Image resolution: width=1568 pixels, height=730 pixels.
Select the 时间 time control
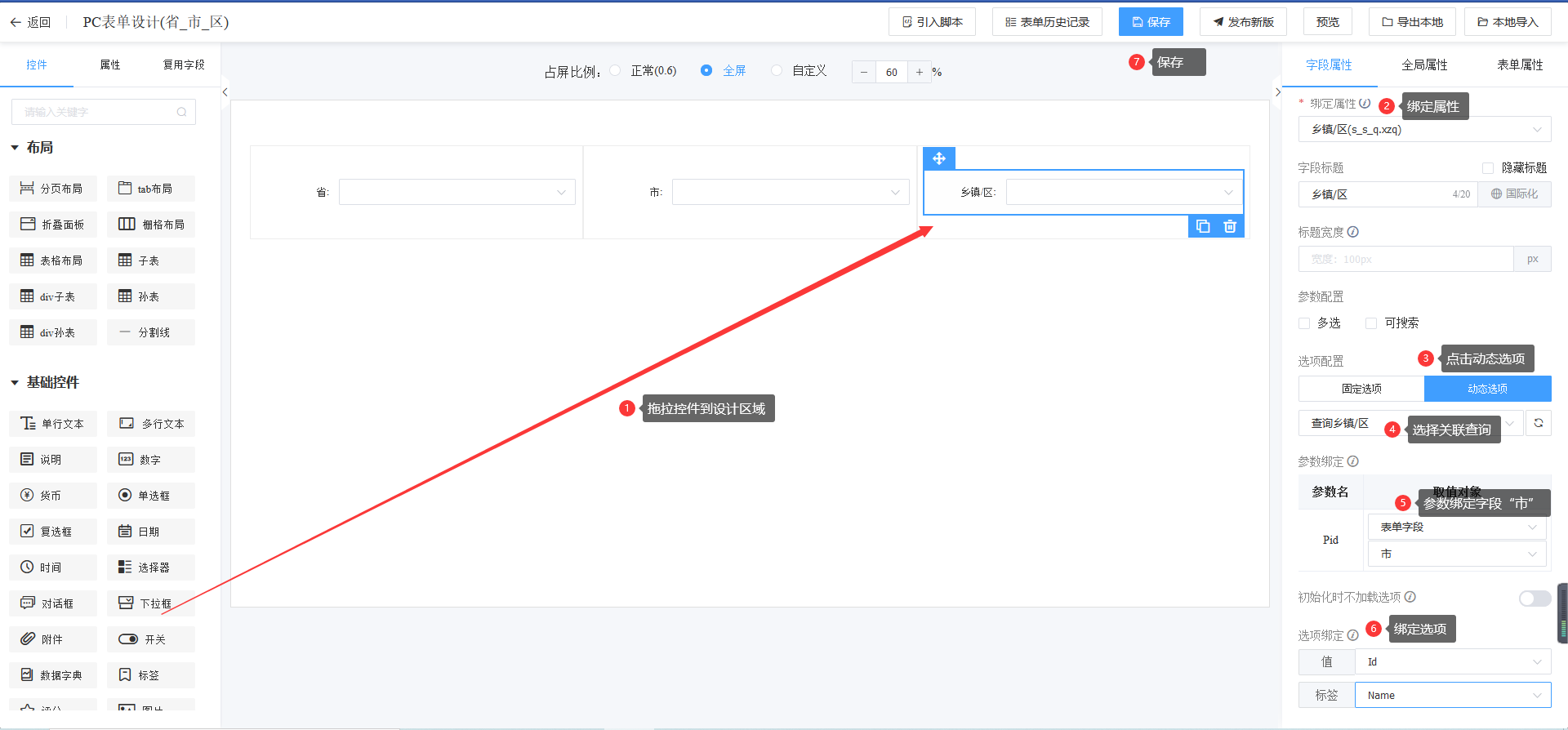pyautogui.click(x=53, y=568)
